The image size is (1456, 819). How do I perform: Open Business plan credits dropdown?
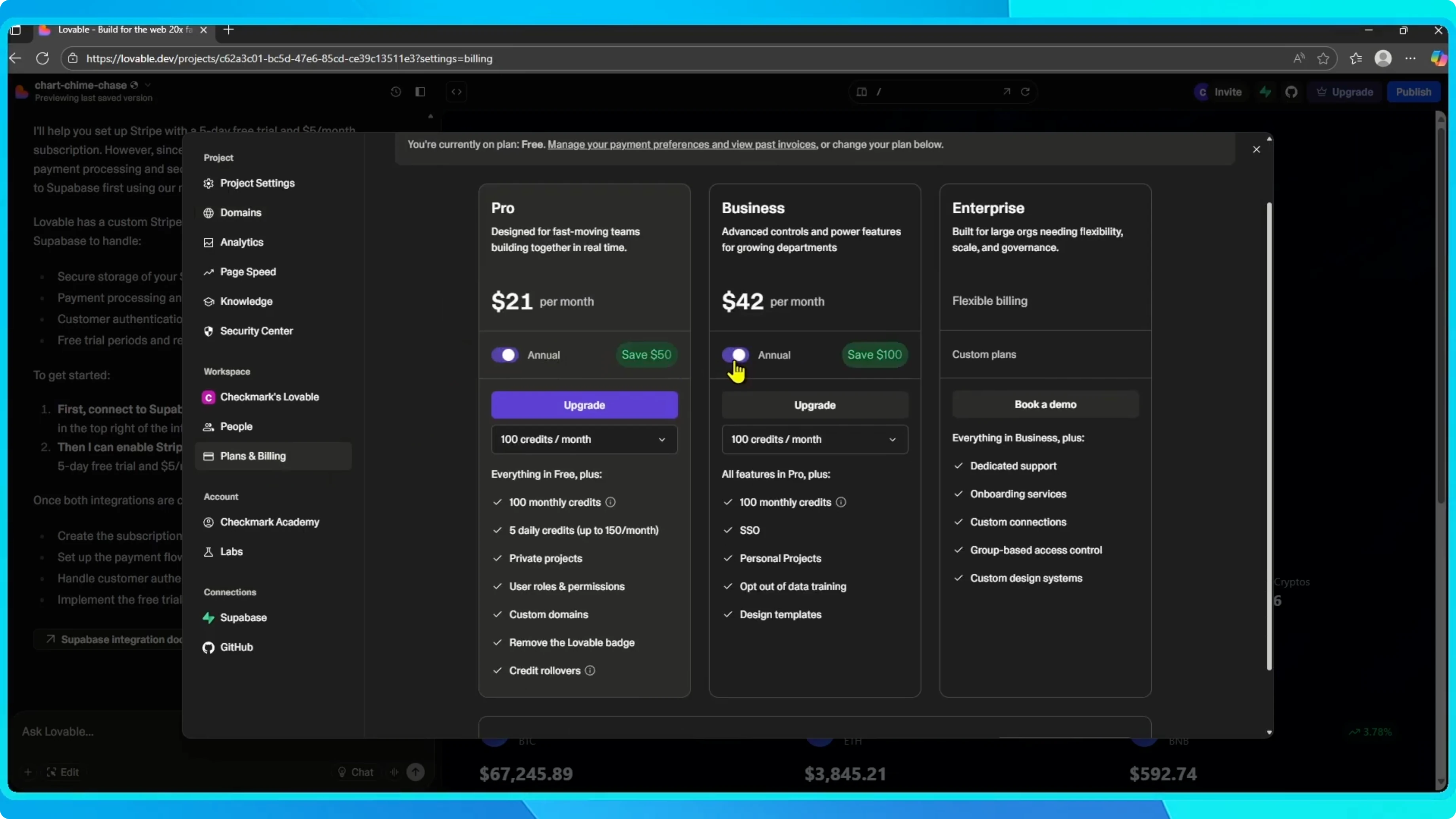[815, 439]
